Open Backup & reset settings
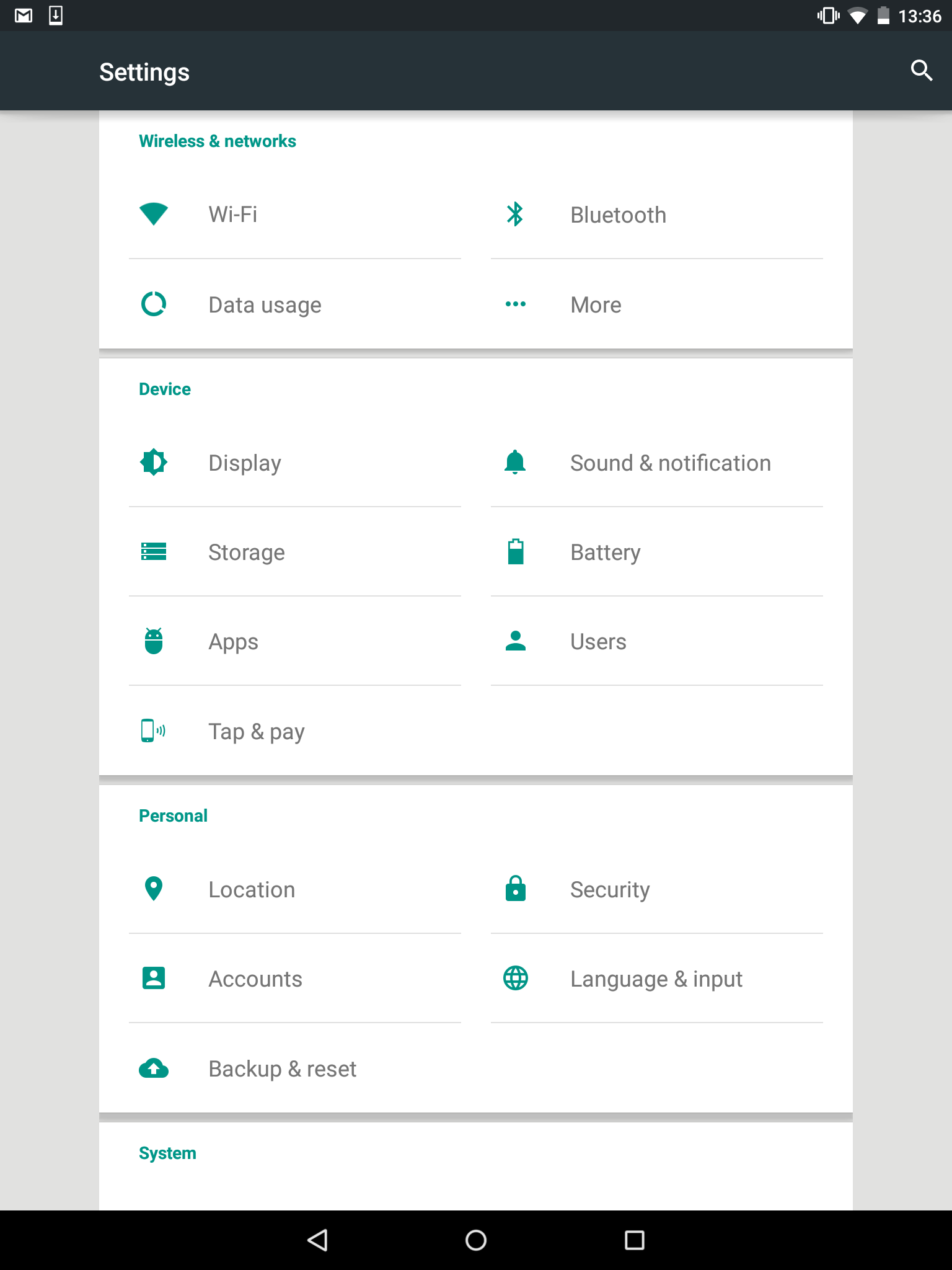 (x=295, y=1068)
